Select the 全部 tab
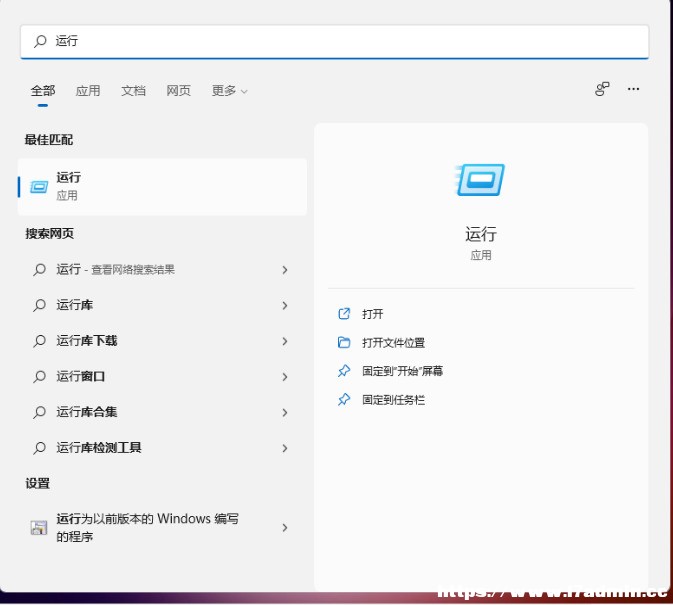Screen dimensions: 673x605 43,91
